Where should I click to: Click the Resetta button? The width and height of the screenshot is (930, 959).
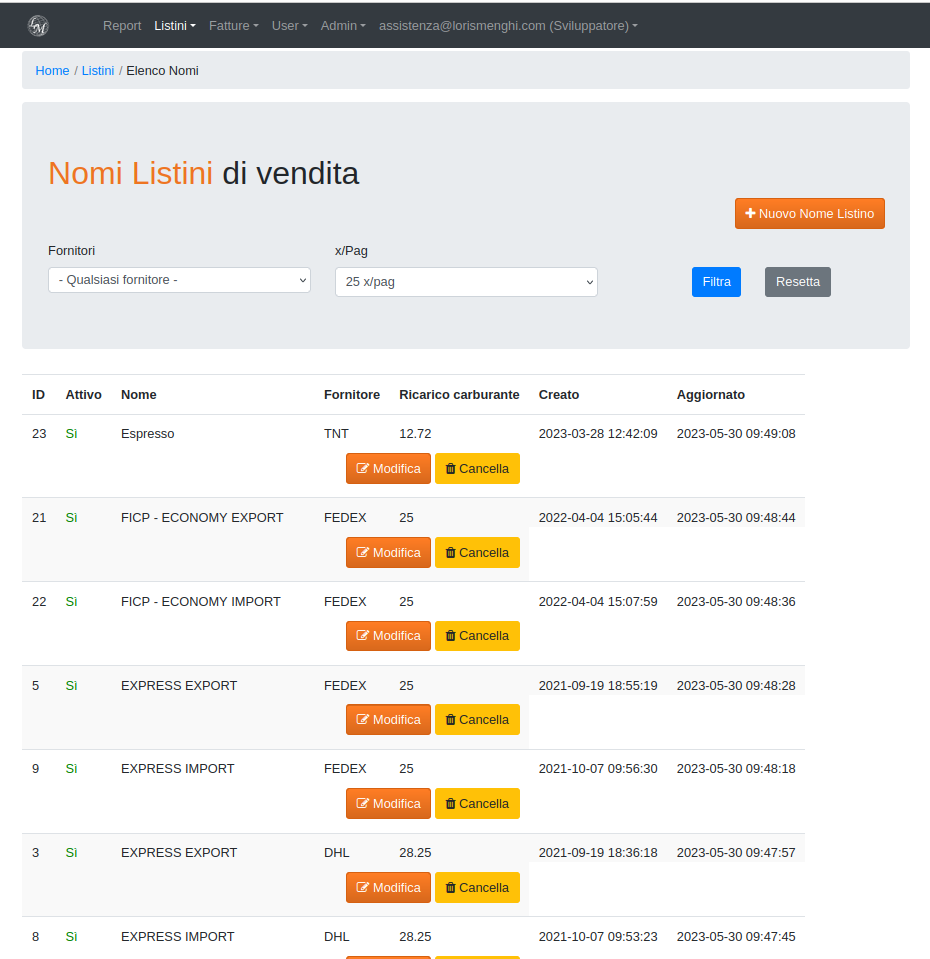click(x=797, y=282)
